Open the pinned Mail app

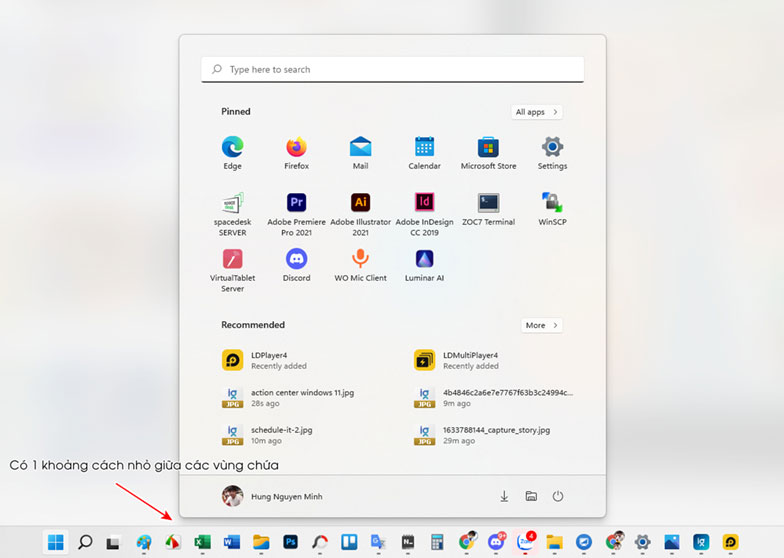click(360, 153)
